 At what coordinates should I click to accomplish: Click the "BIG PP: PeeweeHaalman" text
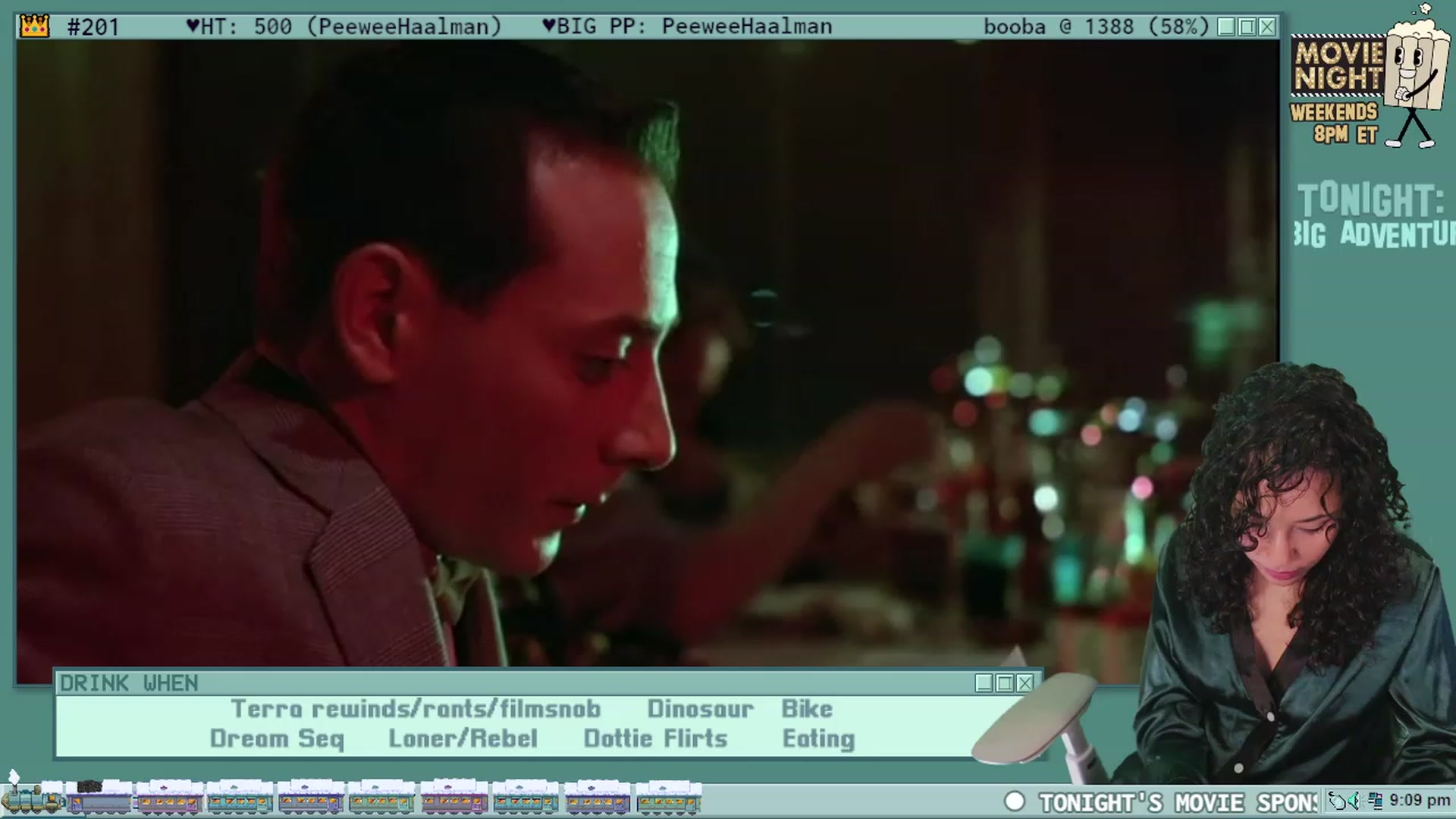[687, 27]
